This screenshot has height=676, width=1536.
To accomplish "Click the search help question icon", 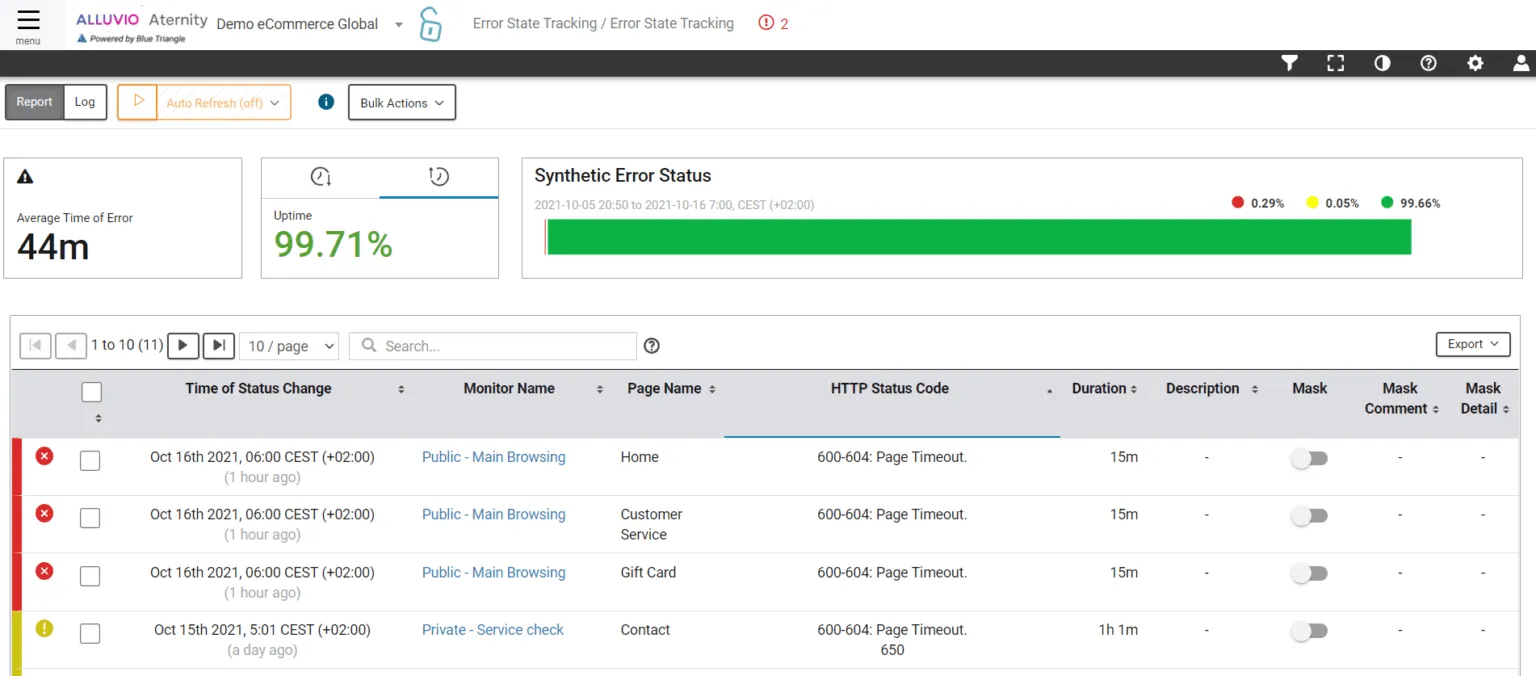I will pyautogui.click(x=652, y=346).
